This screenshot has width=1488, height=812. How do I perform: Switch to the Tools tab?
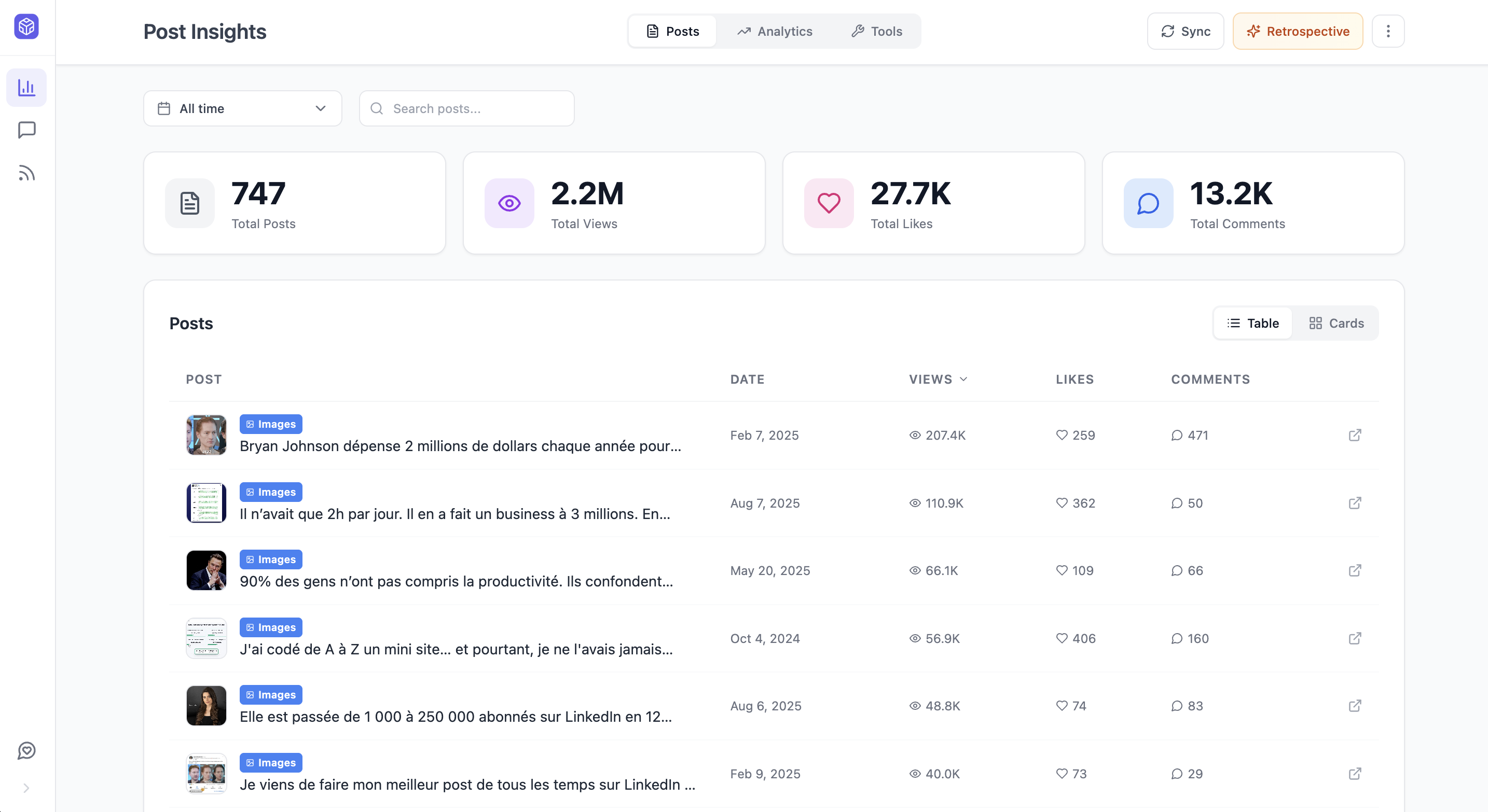point(876,31)
